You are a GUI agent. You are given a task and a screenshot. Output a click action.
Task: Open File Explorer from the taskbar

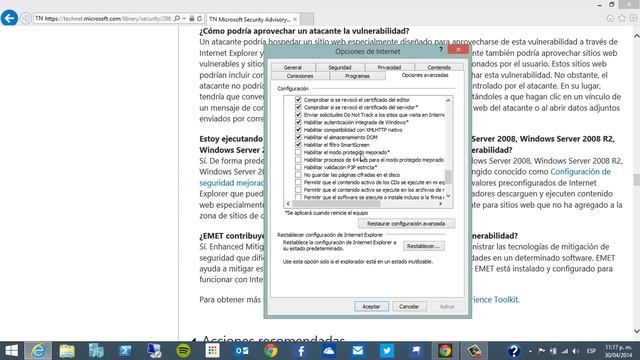(67, 351)
